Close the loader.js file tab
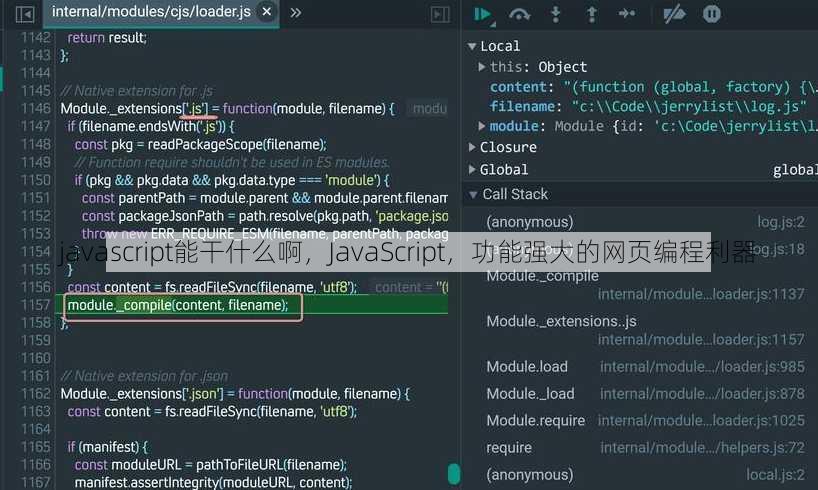The height and width of the screenshot is (490, 818). pyautogui.click(x=267, y=11)
